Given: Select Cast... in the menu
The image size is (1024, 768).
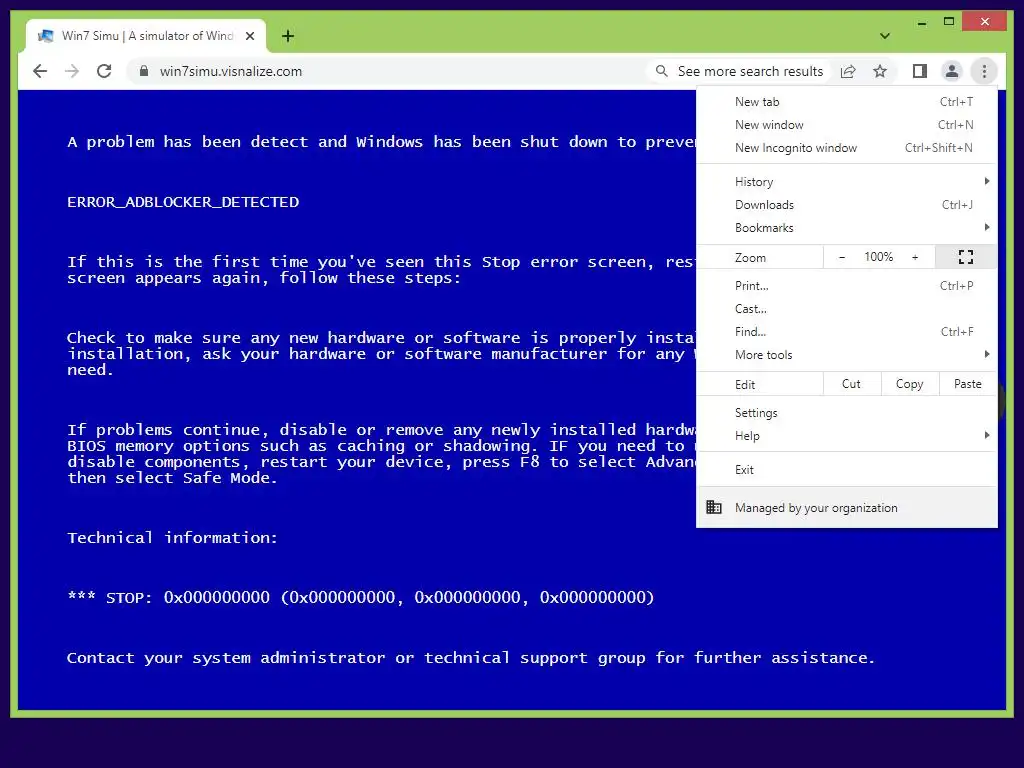Looking at the screenshot, I should pos(847,308).
